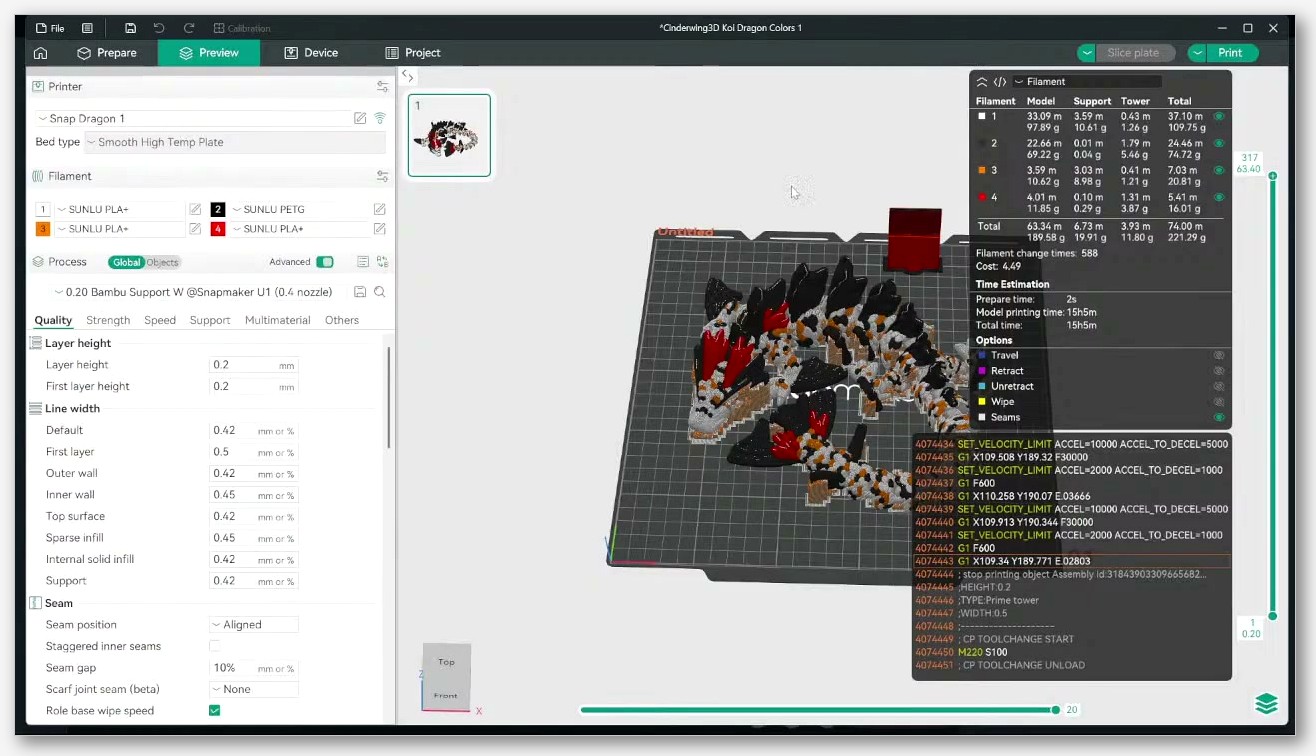Hide Seams visibility eye toggle
The width and height of the screenshot is (1316, 756).
click(1219, 417)
